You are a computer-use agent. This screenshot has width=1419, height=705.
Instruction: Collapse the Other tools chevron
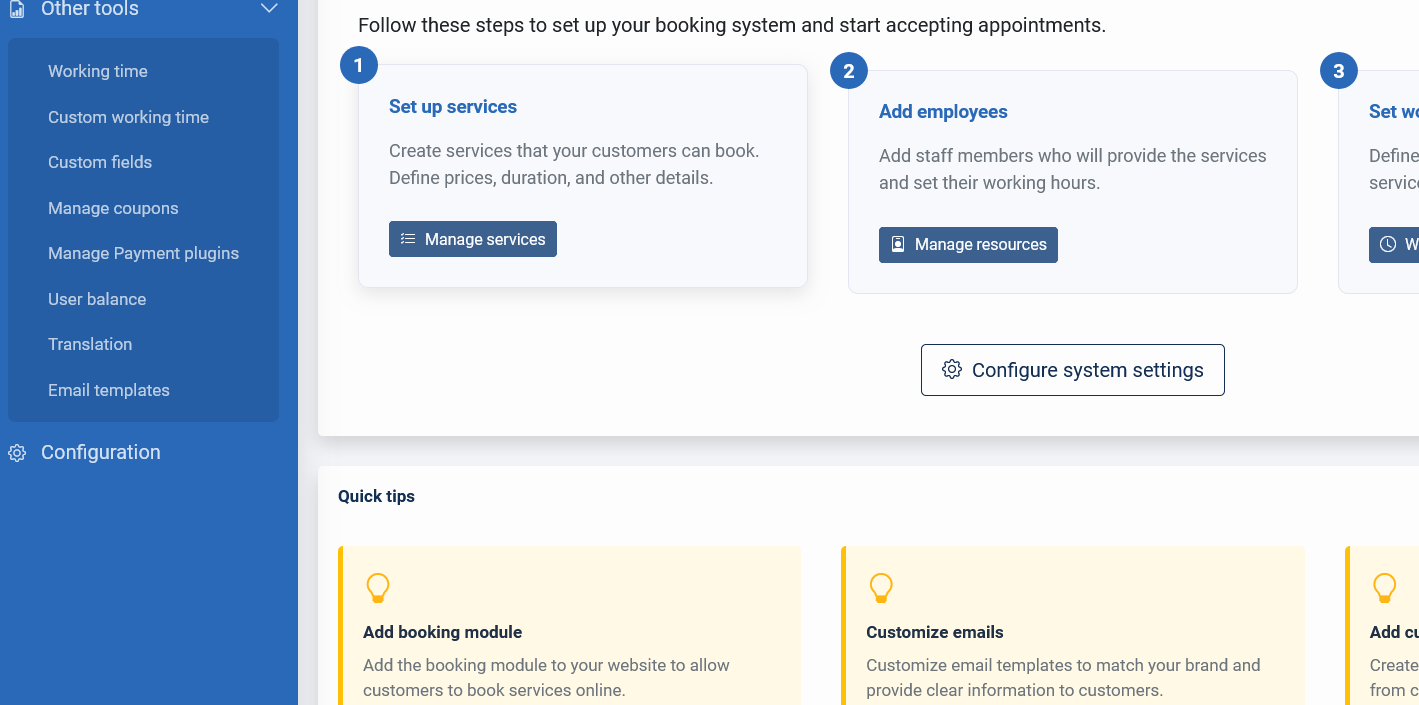pyautogui.click(x=268, y=9)
